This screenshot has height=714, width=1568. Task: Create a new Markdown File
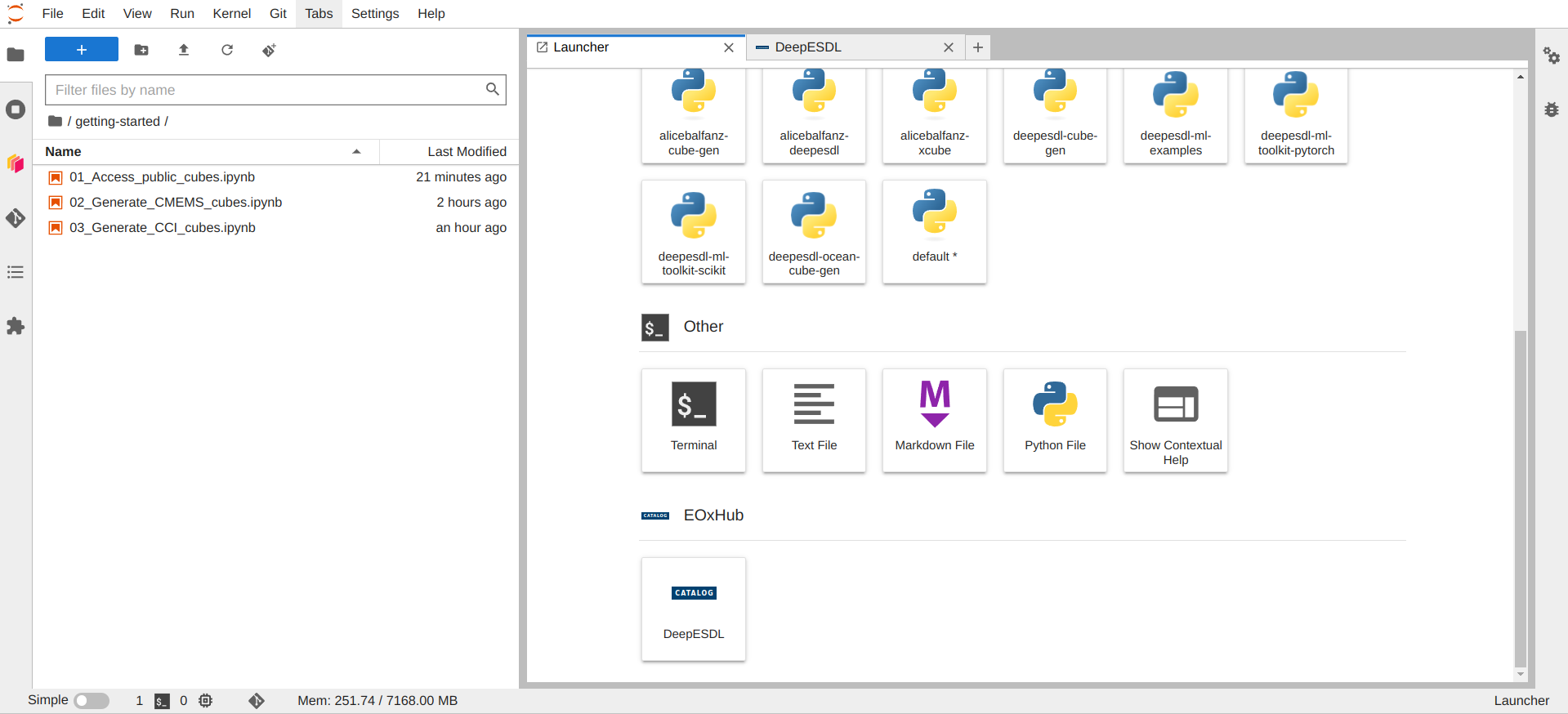coord(934,420)
